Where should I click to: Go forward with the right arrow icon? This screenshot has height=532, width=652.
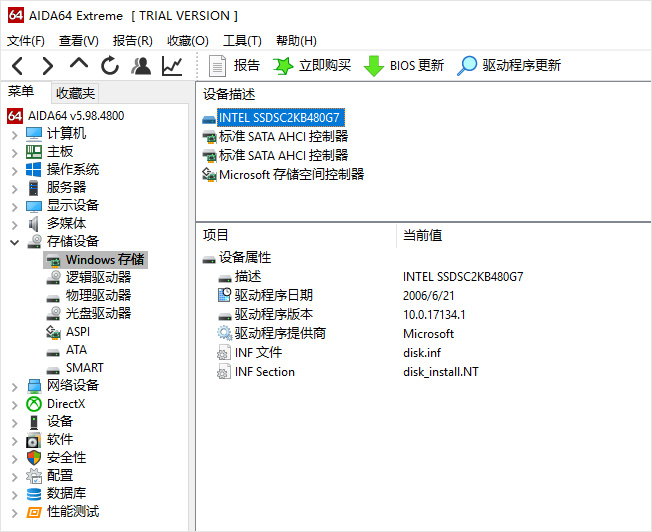(x=48, y=66)
